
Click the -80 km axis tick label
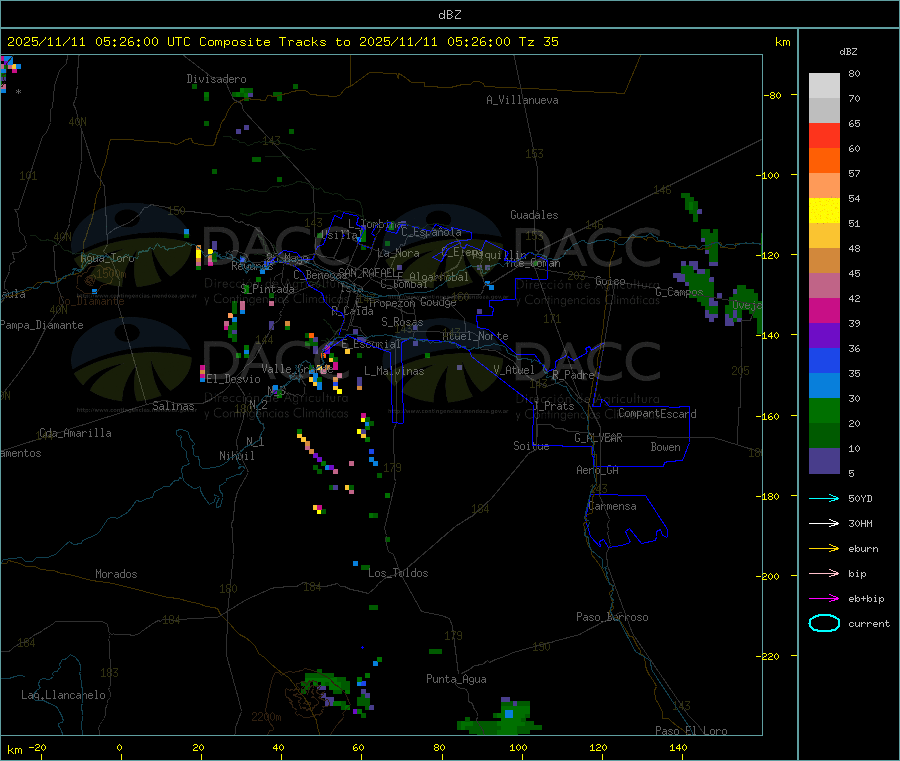pos(773,95)
